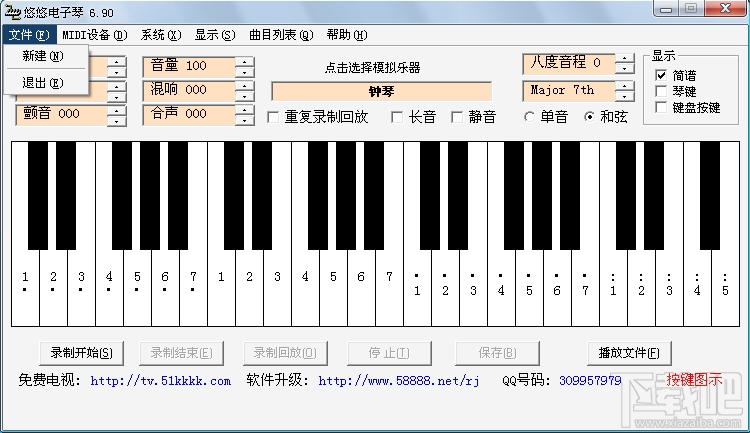Screen dimensions: 750x433
Task: Click the QQ number 309957979
Action: pyautogui.click(x=590, y=381)
